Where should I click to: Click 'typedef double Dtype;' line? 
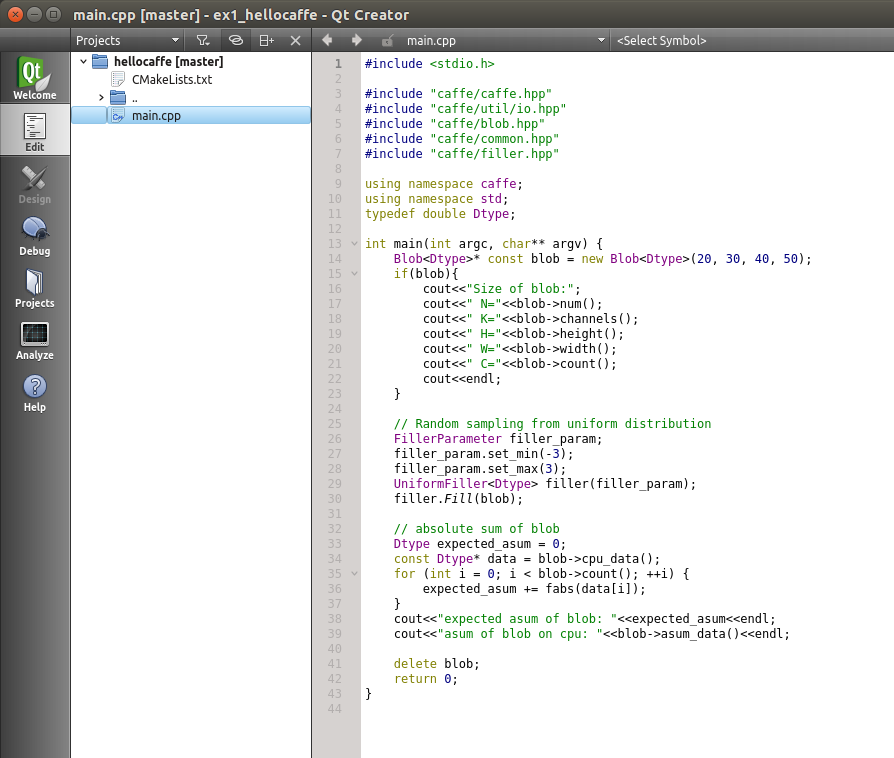point(440,213)
